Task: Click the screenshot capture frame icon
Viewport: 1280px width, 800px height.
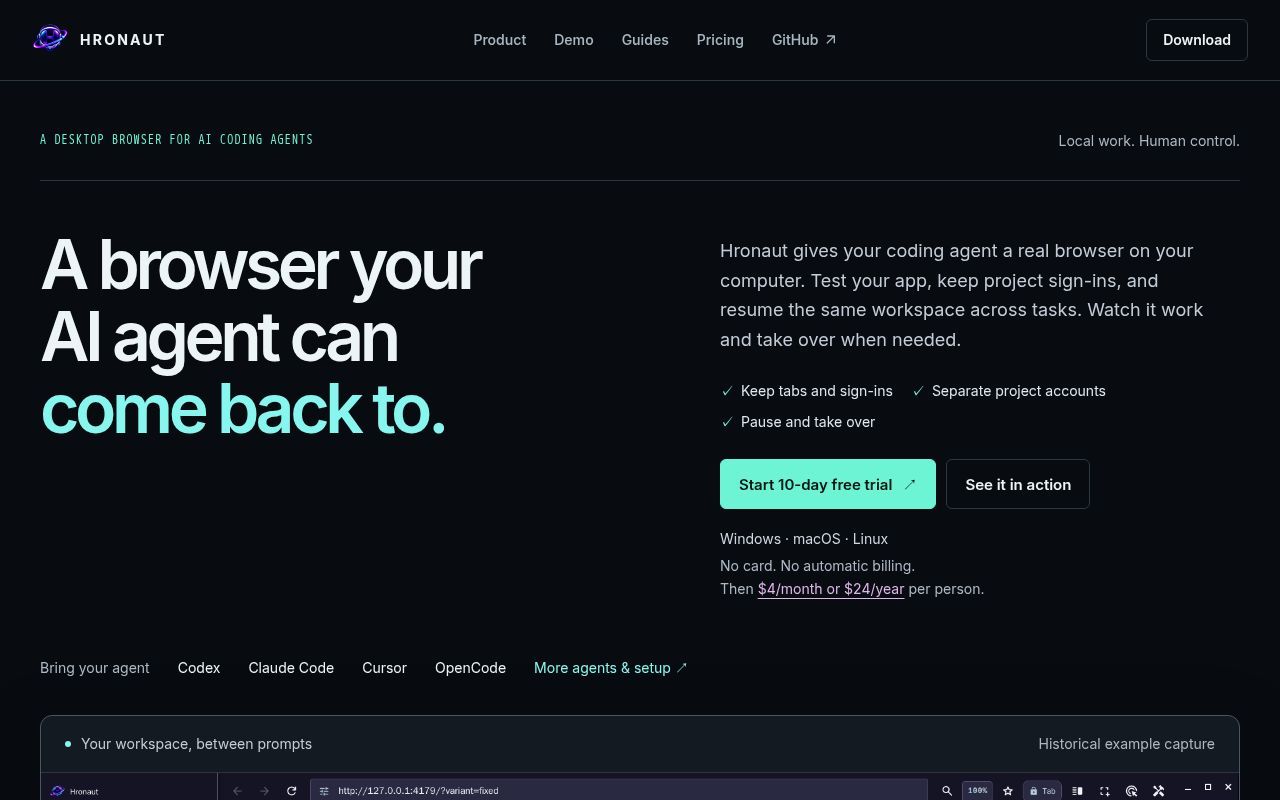Action: point(1105,791)
